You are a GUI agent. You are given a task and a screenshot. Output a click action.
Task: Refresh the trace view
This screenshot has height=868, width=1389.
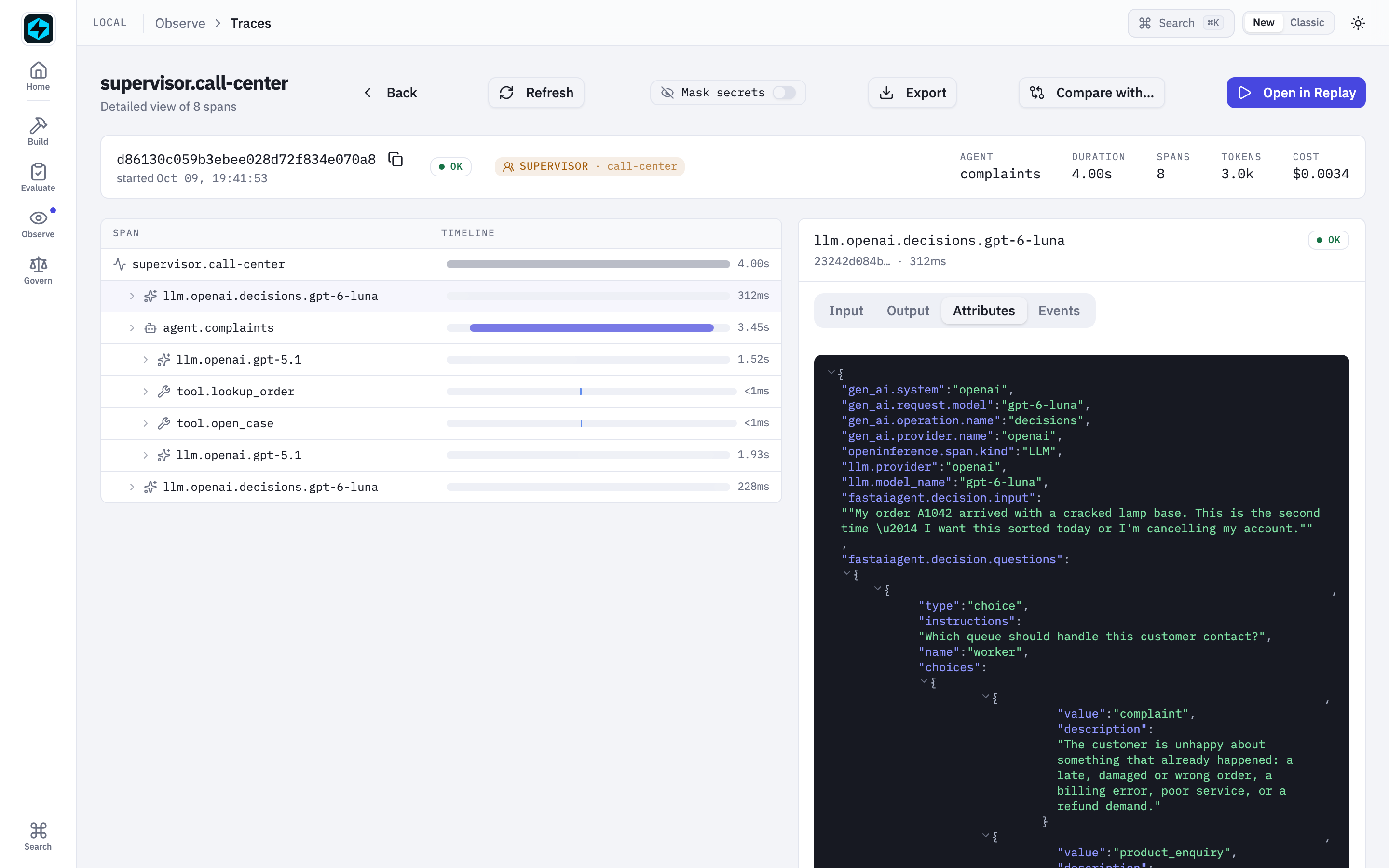(x=536, y=93)
